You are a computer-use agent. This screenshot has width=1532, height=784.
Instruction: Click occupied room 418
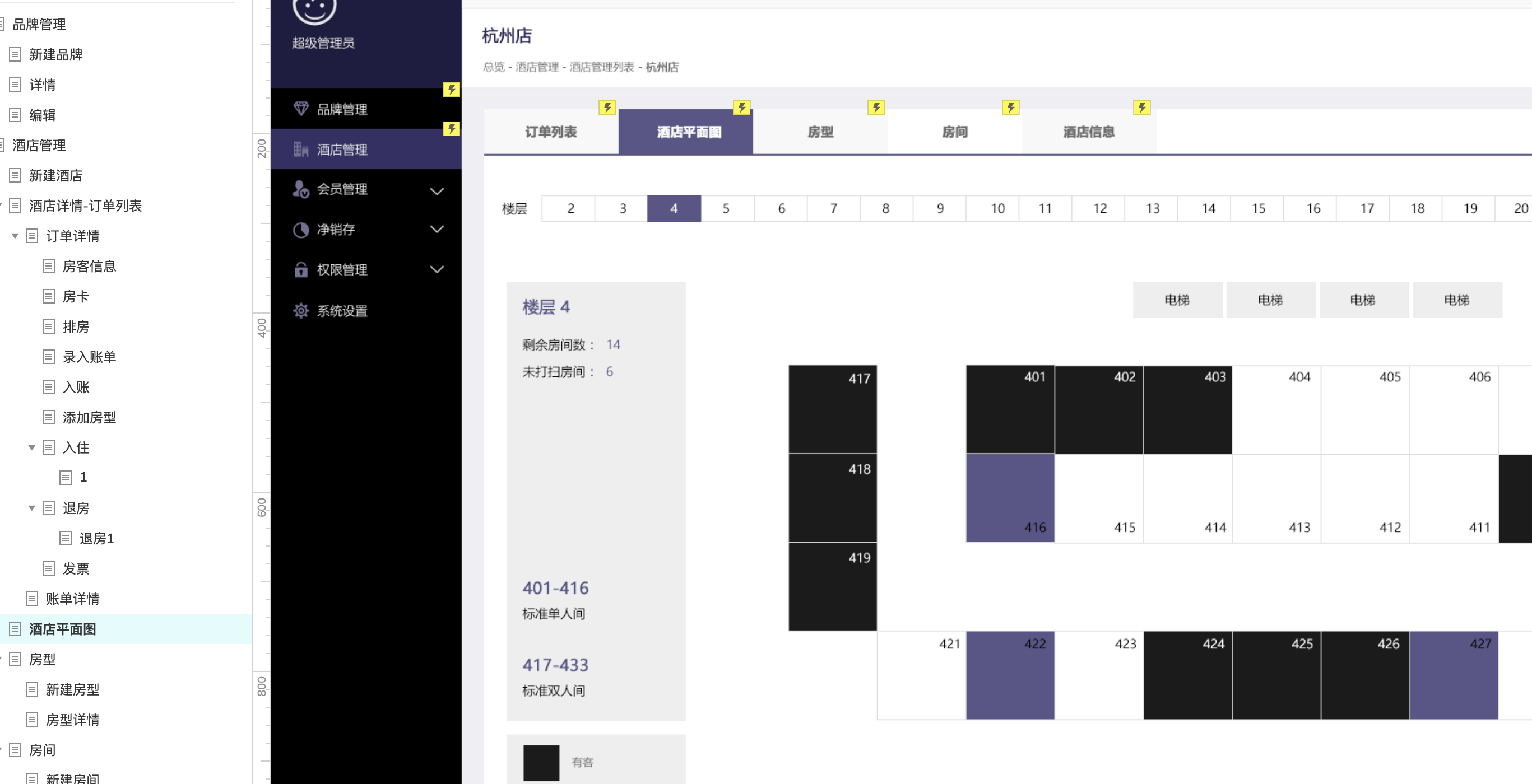coord(833,498)
